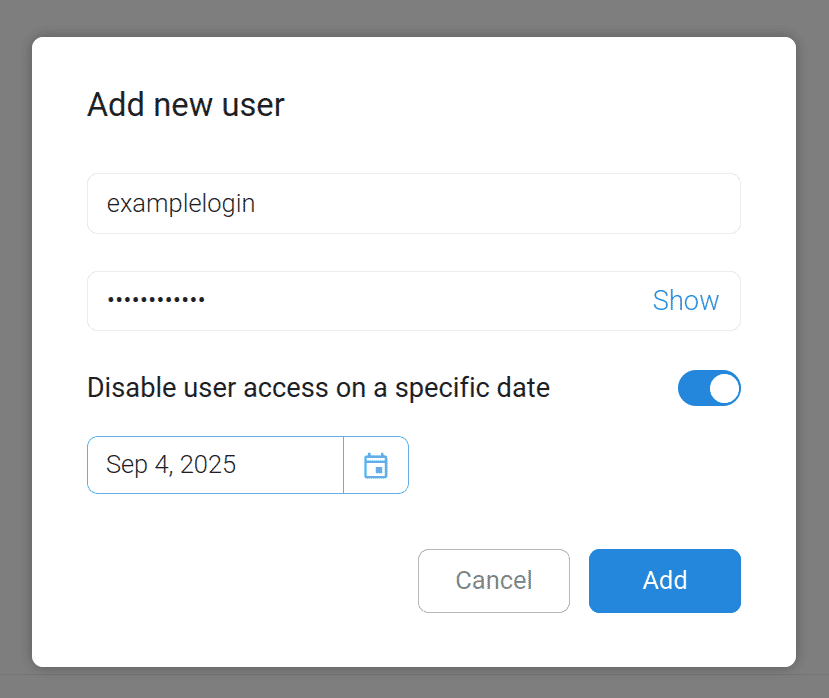Screen dimensions: 829x698
Task: Open the calendar to change the disable date
Action: click(375, 464)
